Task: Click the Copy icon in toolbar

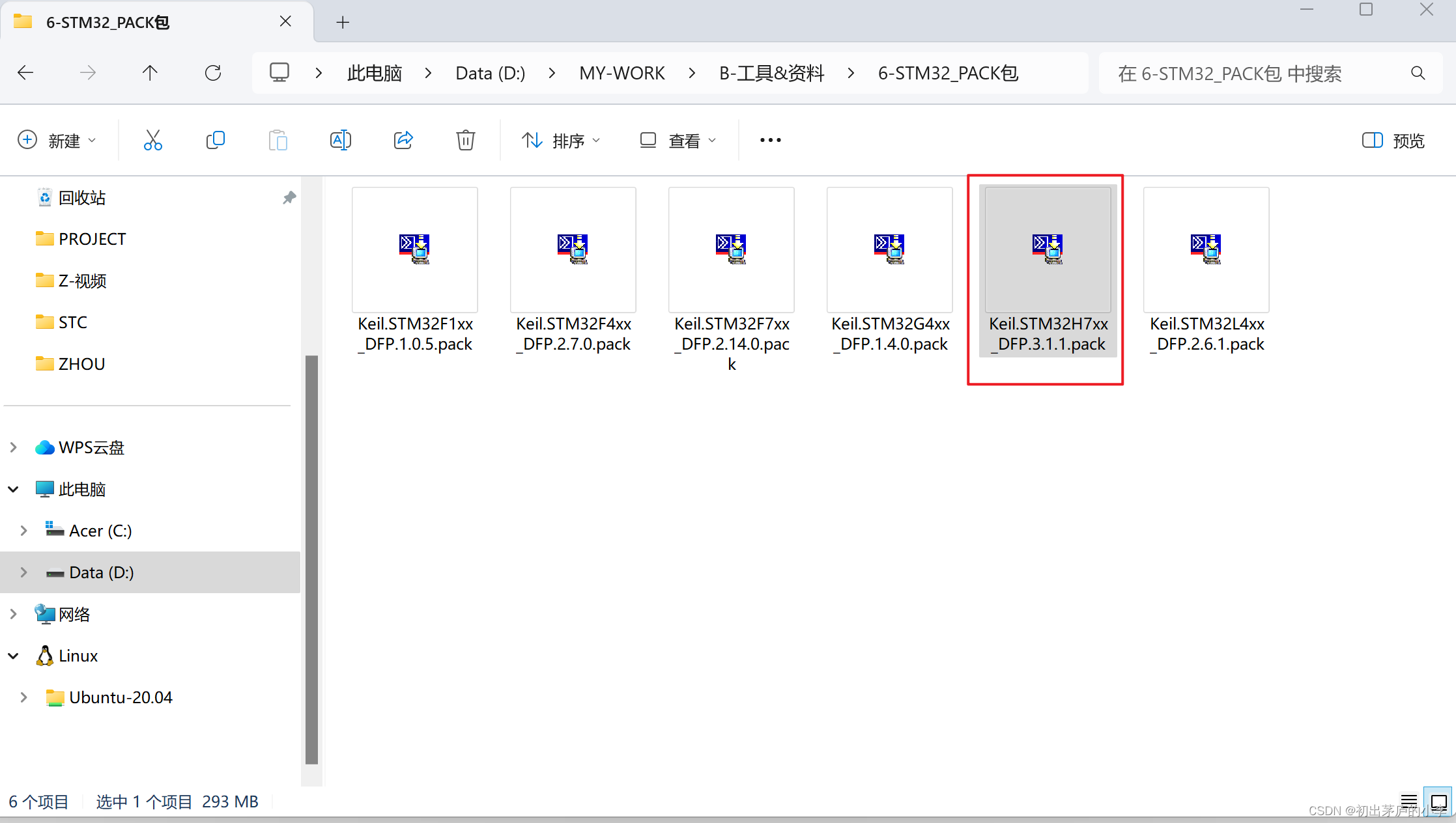Action: [215, 140]
